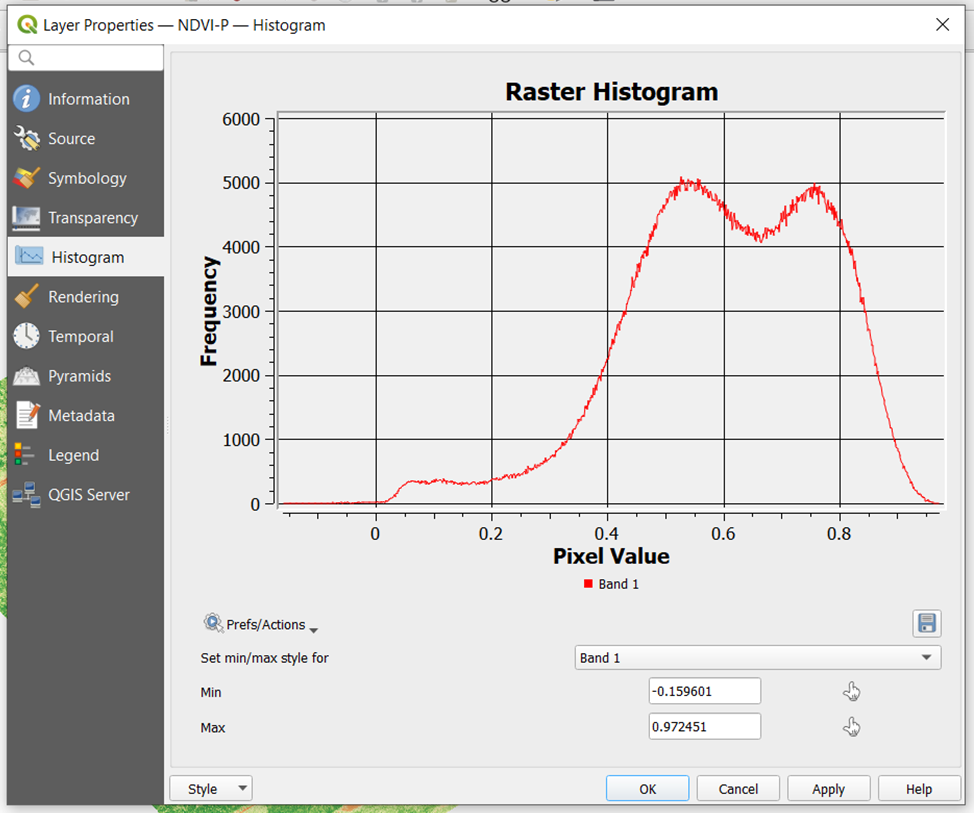The image size is (974, 813).
Task: Open the Rendering tab
Action: click(x=86, y=297)
